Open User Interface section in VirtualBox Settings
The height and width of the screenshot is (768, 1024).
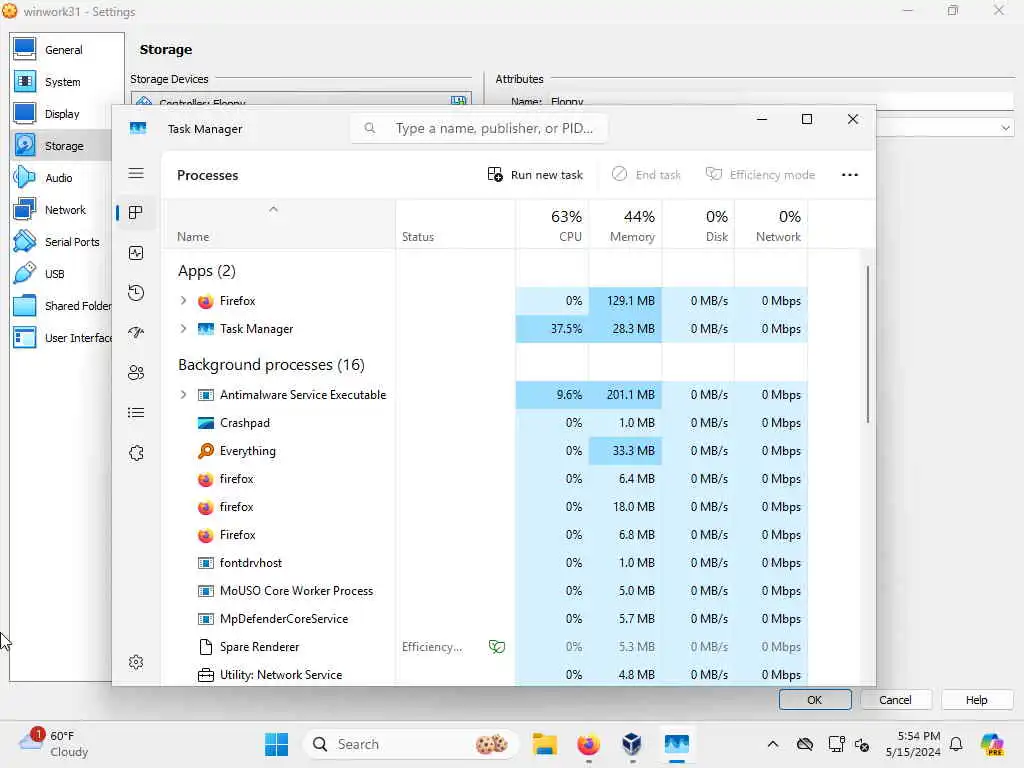tap(61, 338)
